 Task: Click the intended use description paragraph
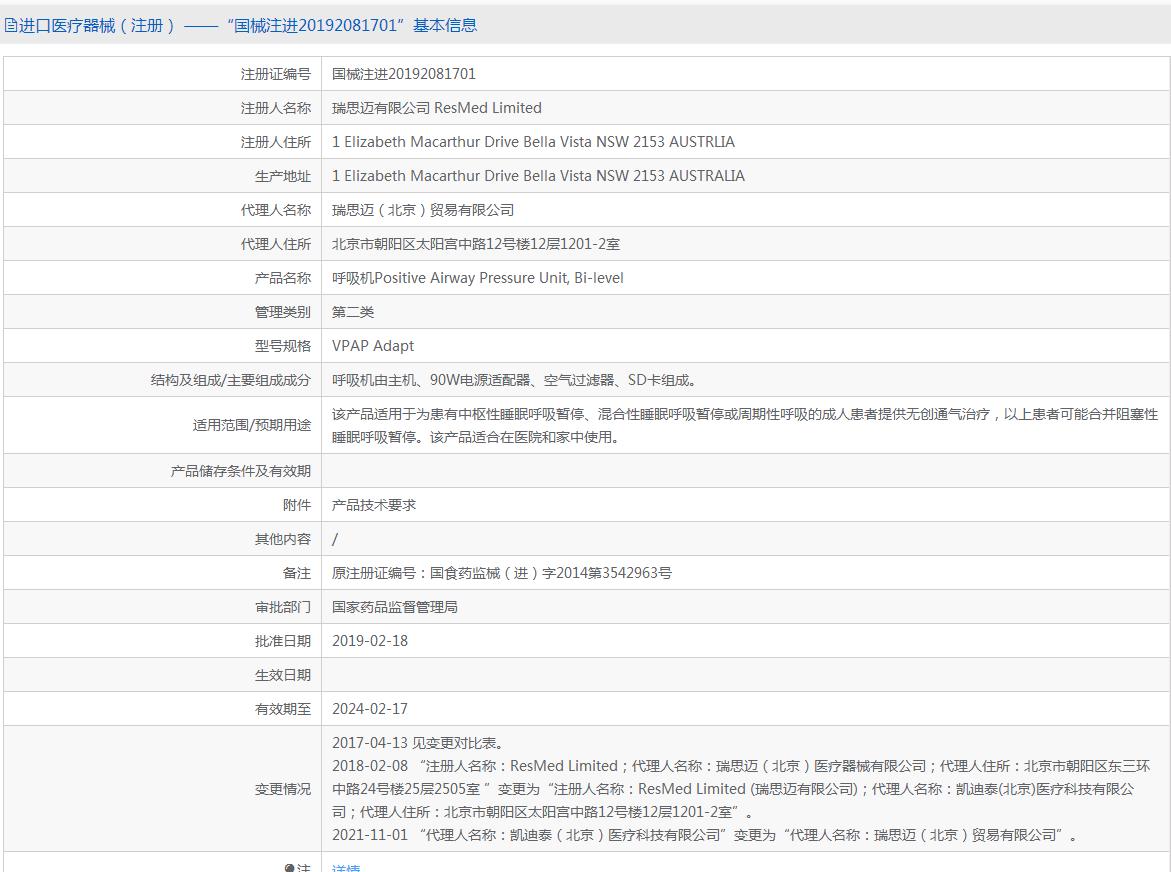pyautogui.click(x=744, y=425)
